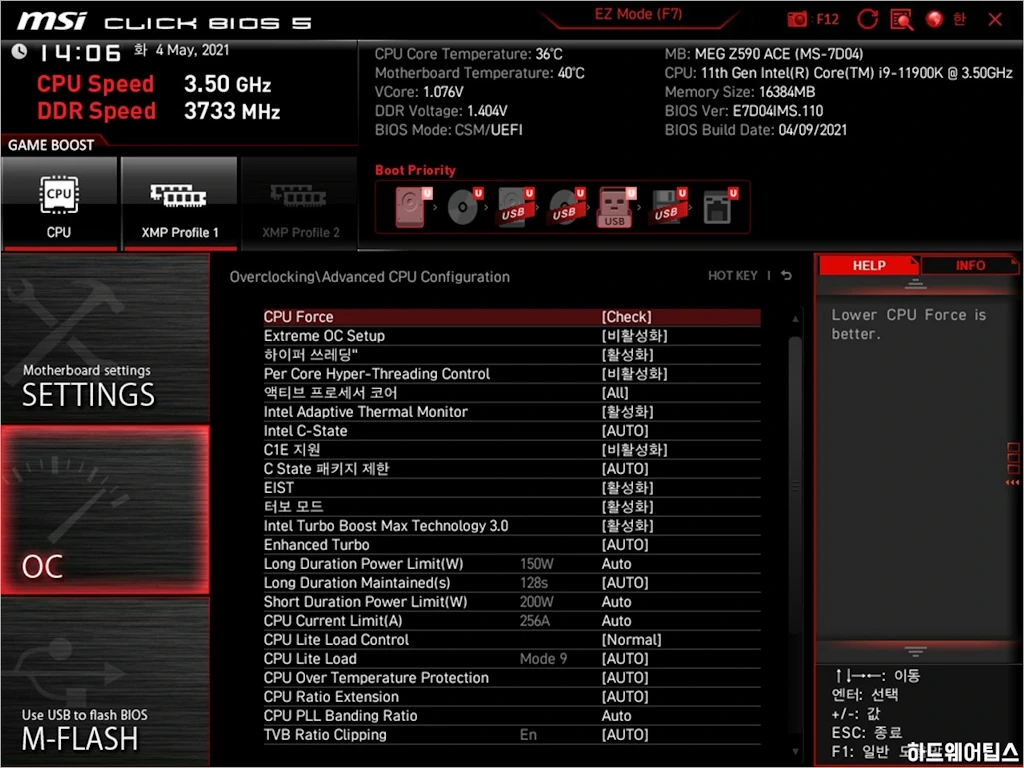Screen dimensions: 1024x768
Task: Toggle CPU Game Boost tile
Action: 59,203
